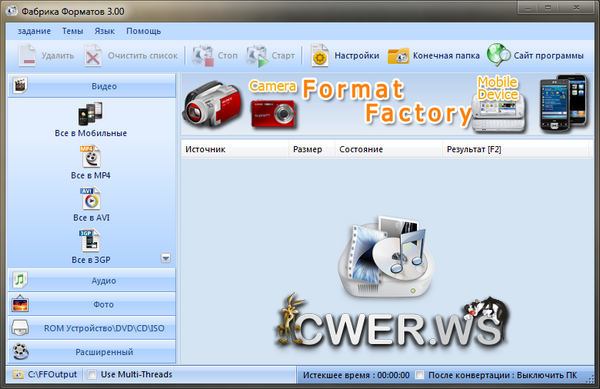Expand the Фото section
Image resolution: width=600 pixels, height=389 pixels.
(92, 304)
